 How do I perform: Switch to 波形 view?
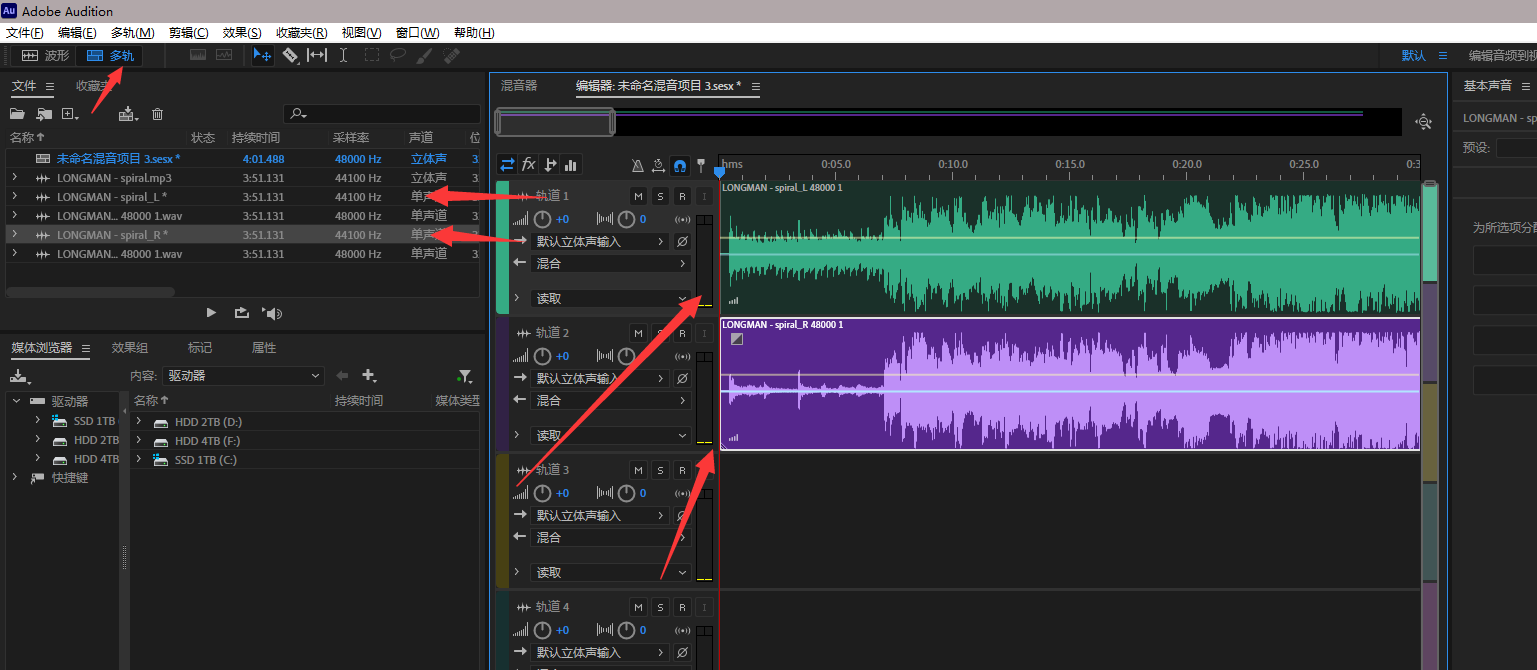click(46, 56)
